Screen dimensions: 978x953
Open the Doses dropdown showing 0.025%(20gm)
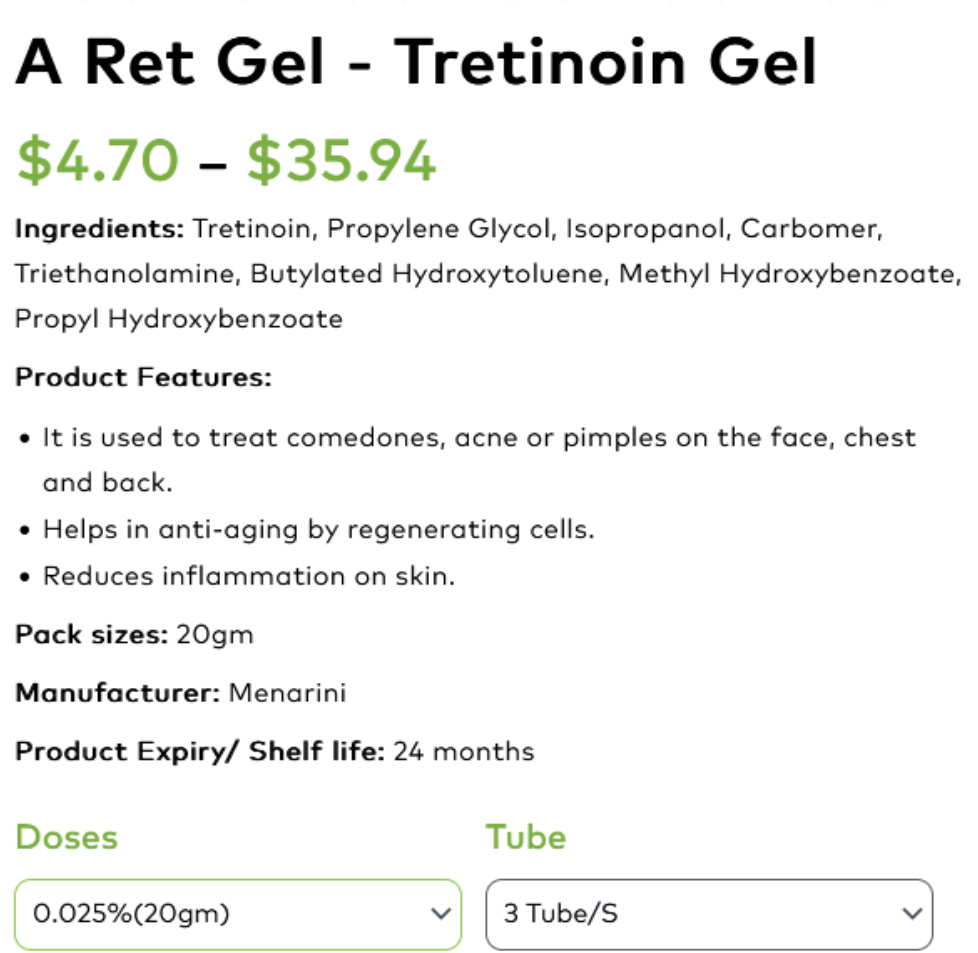pyautogui.click(x=237, y=914)
